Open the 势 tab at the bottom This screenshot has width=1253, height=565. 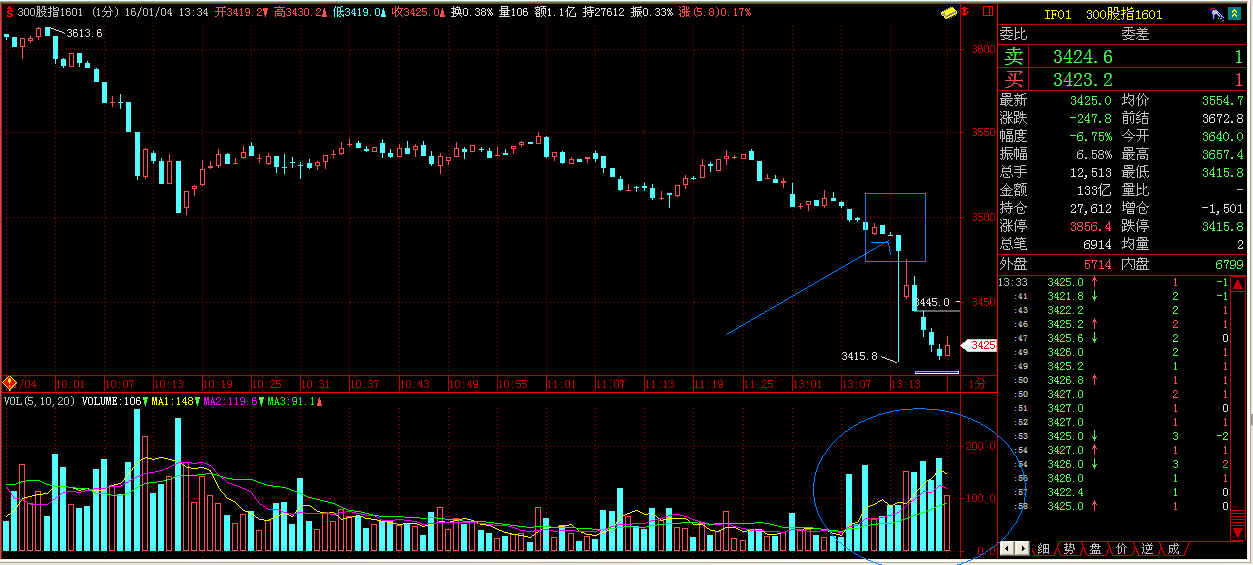click(1070, 548)
